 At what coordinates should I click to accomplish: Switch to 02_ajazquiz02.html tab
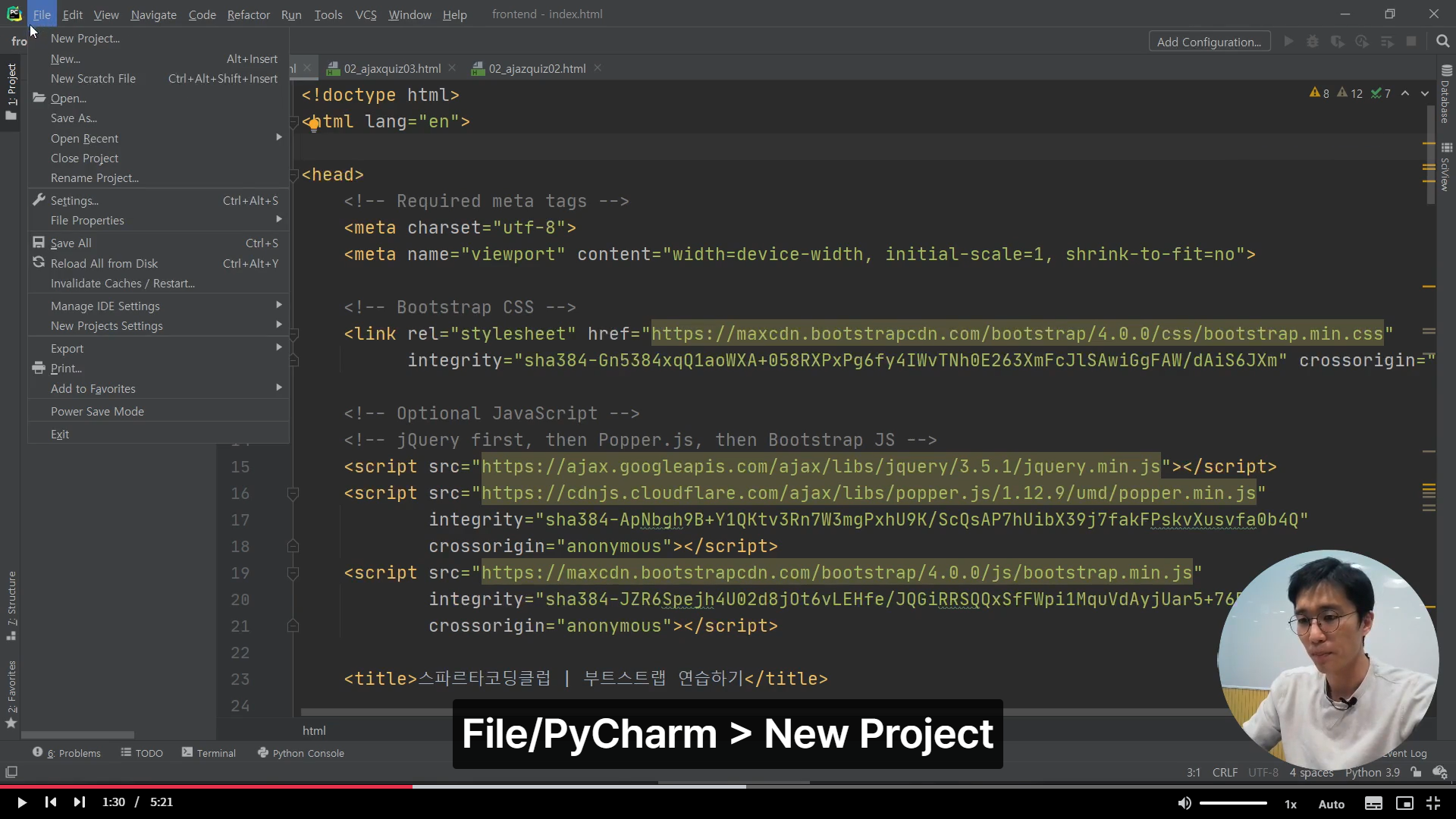pyautogui.click(x=537, y=68)
